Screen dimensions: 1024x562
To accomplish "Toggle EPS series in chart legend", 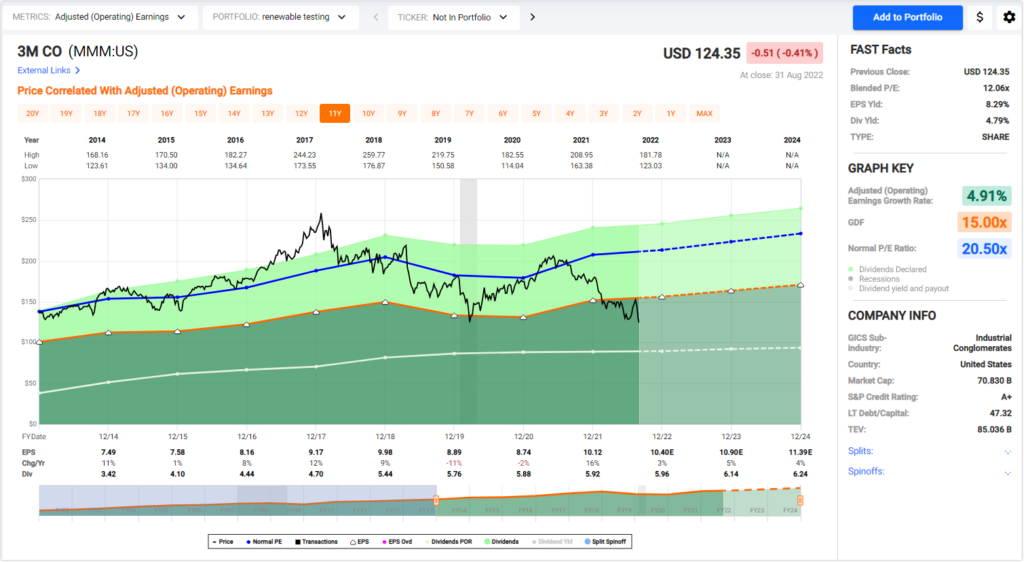I will tap(360, 542).
